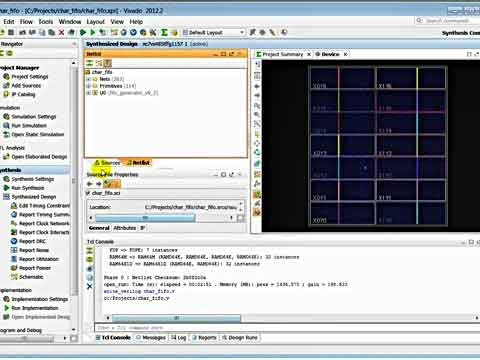Switch to the Sources tab
Viewport: 480px width, 360px height.
pyautogui.click(x=107, y=163)
